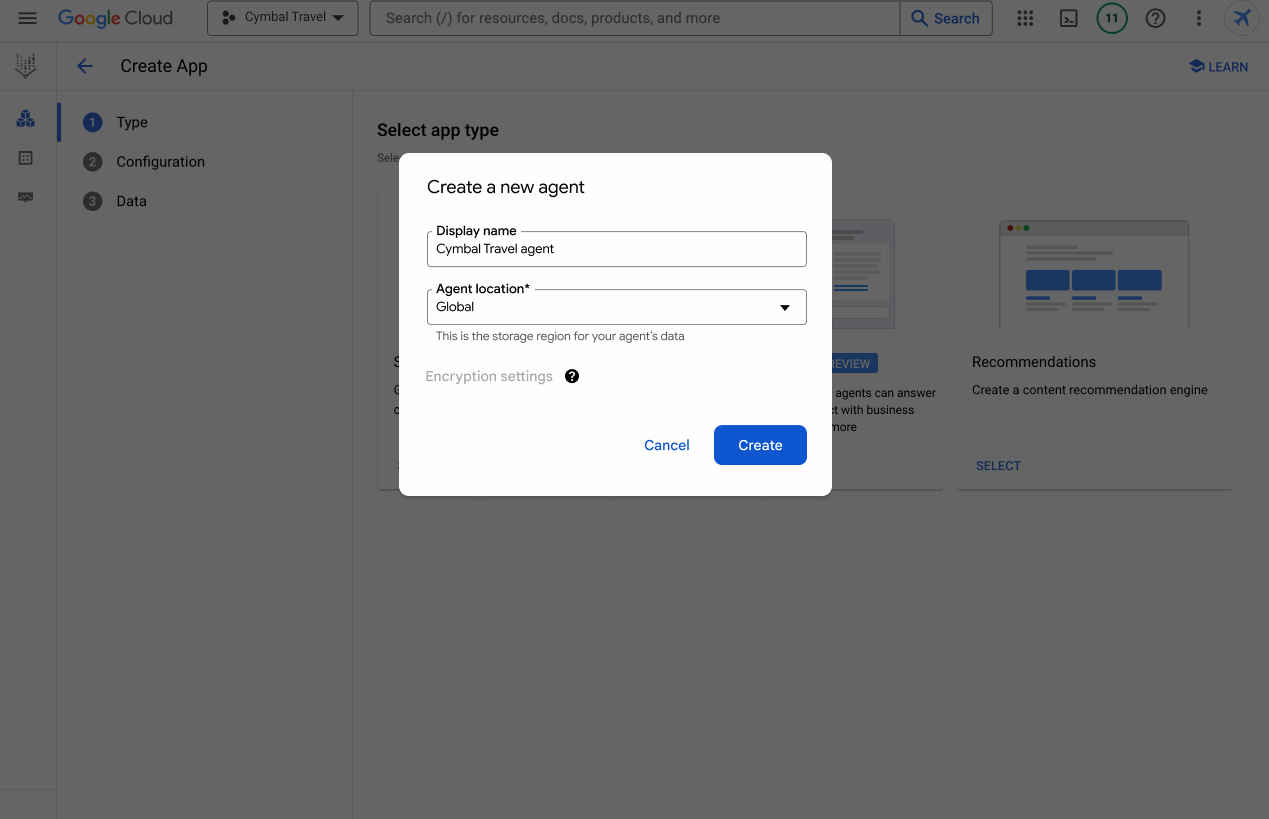
Task: Select the Recommendations app type
Action: point(998,466)
